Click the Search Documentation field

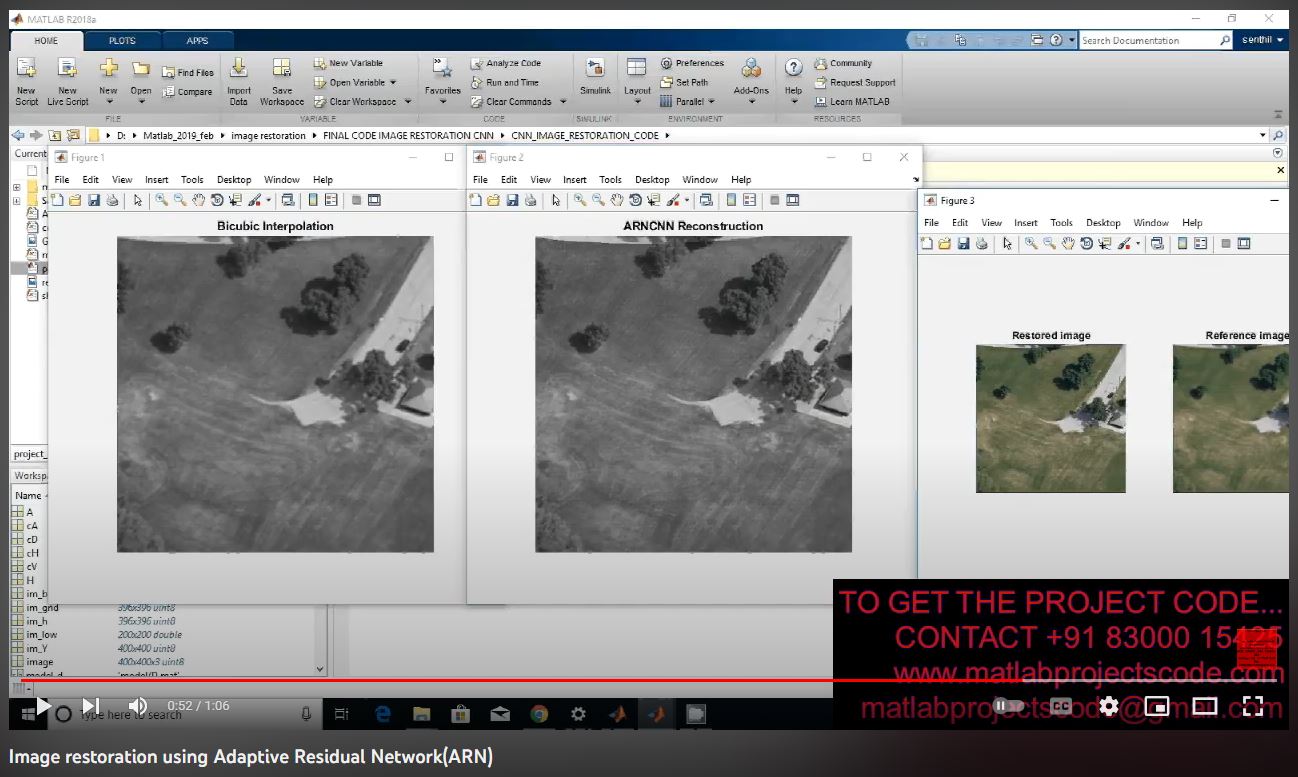[1146, 41]
